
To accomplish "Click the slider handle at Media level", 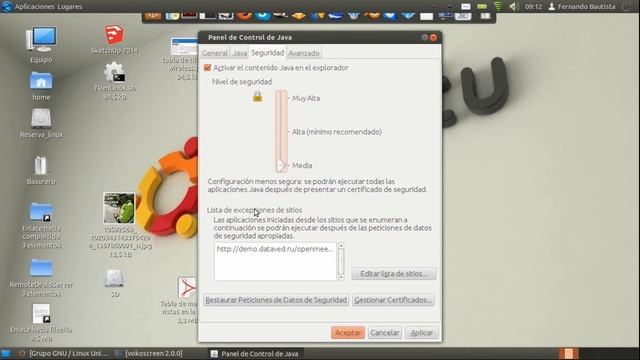I will coord(281,165).
